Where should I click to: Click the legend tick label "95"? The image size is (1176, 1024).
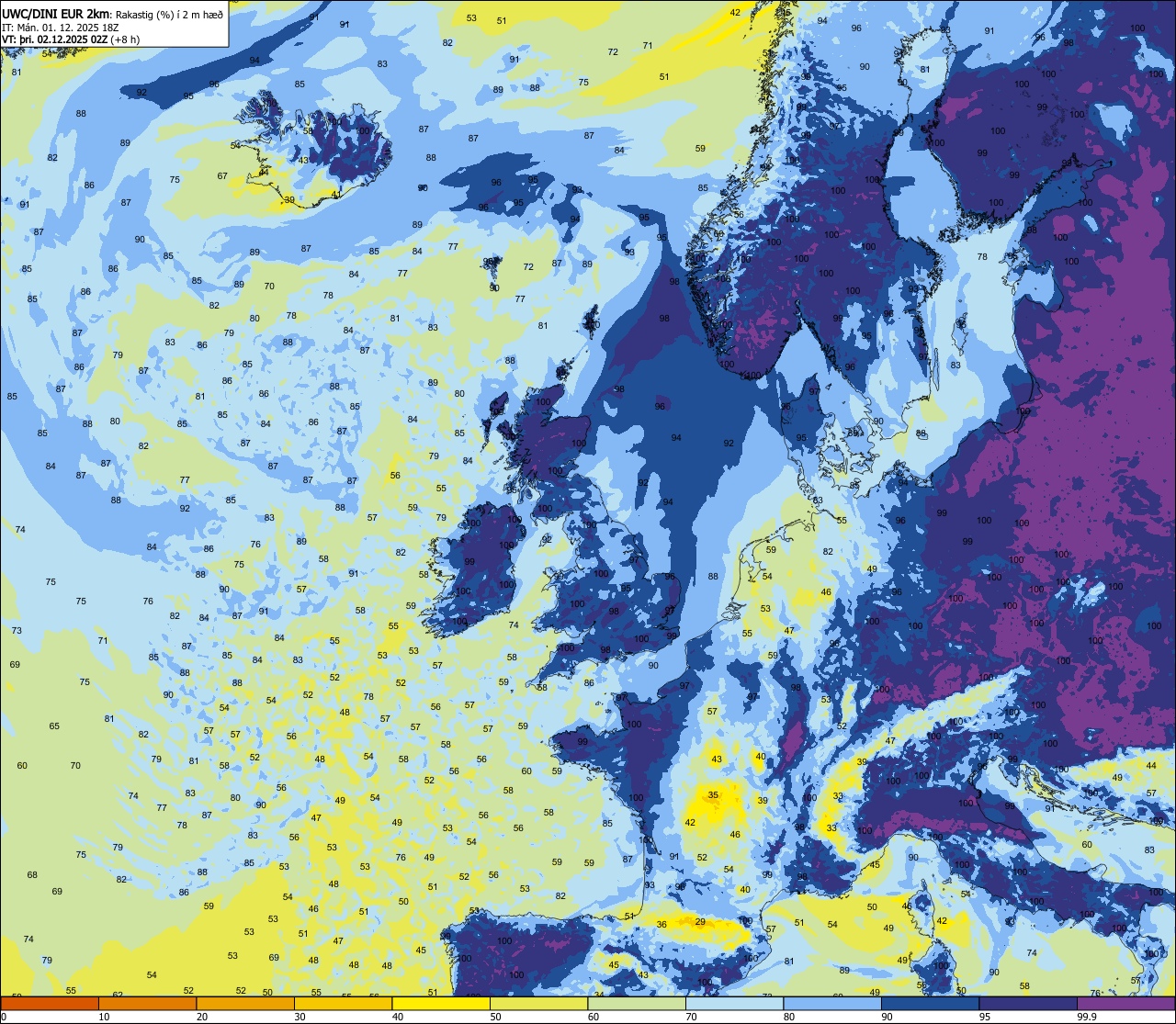click(x=985, y=1017)
